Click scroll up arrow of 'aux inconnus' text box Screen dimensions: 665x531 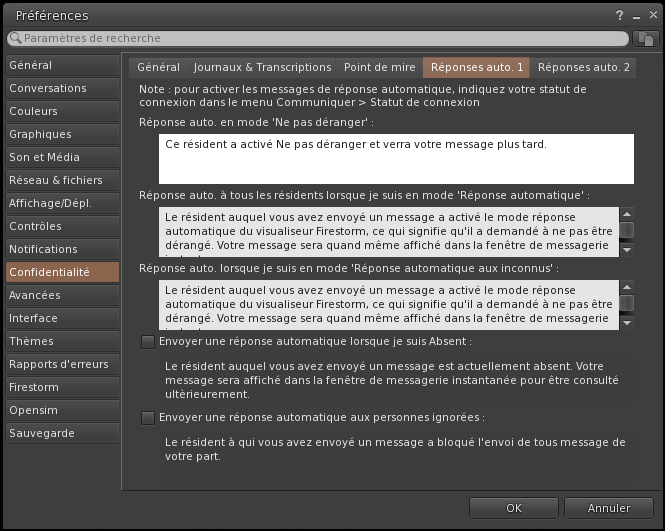click(x=627, y=287)
